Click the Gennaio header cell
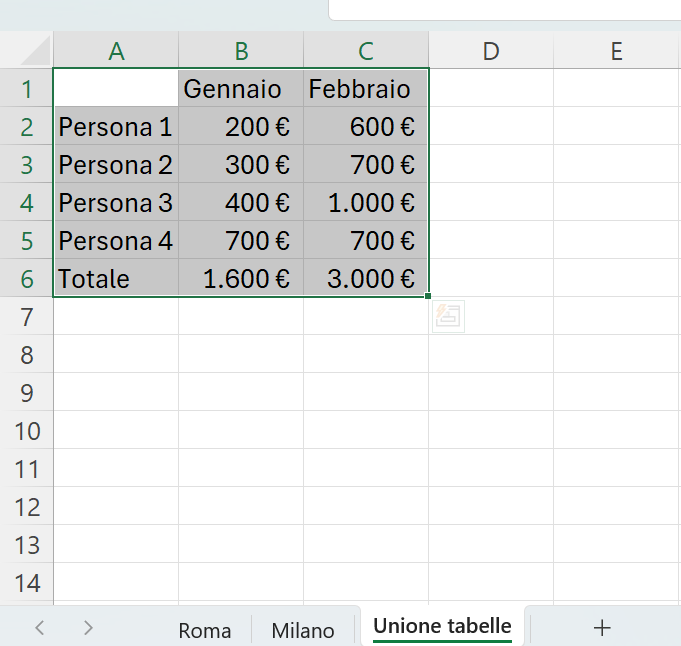The width and height of the screenshot is (681, 646). coord(241,89)
